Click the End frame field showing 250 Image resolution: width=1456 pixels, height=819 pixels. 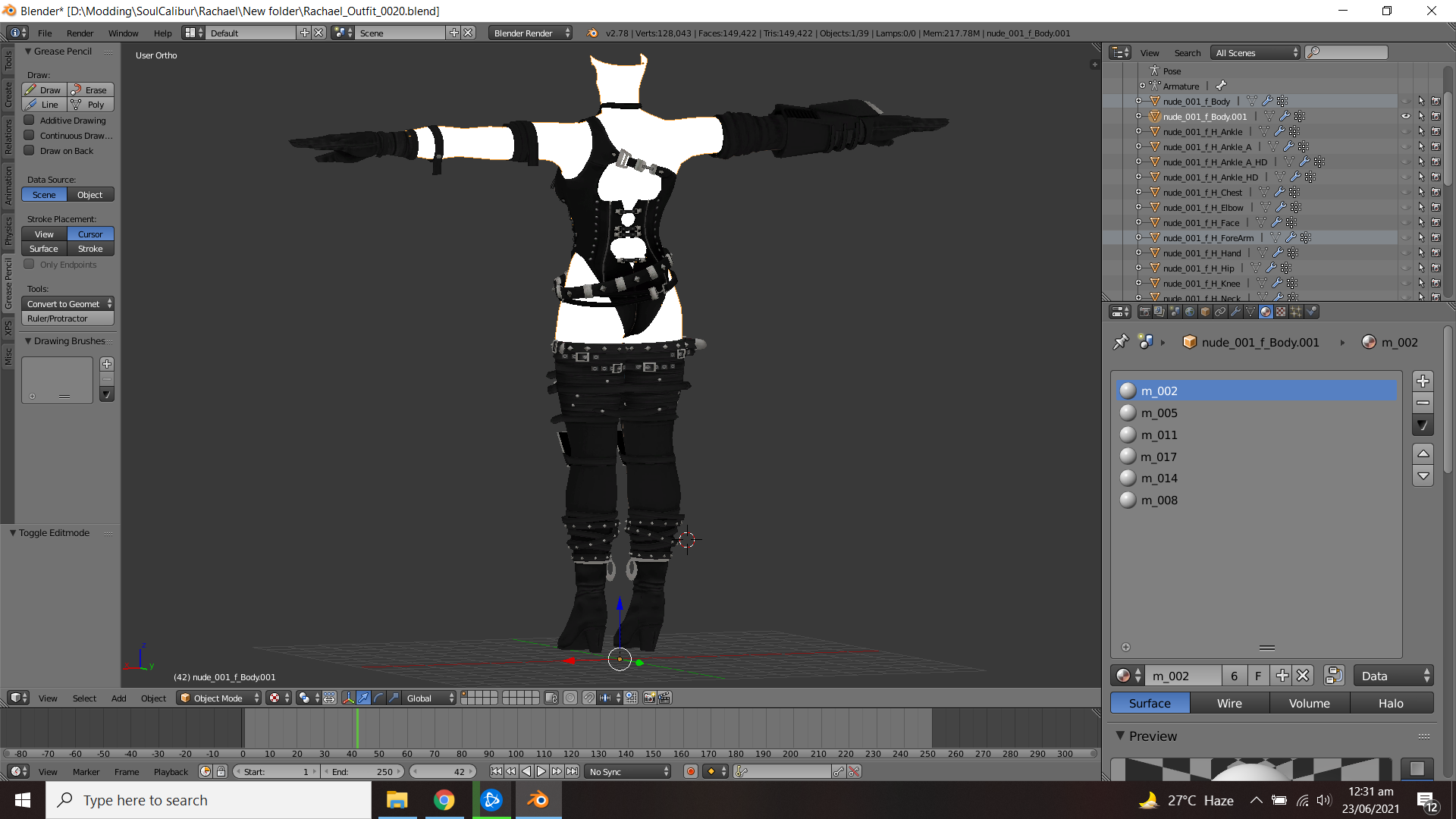click(x=363, y=771)
